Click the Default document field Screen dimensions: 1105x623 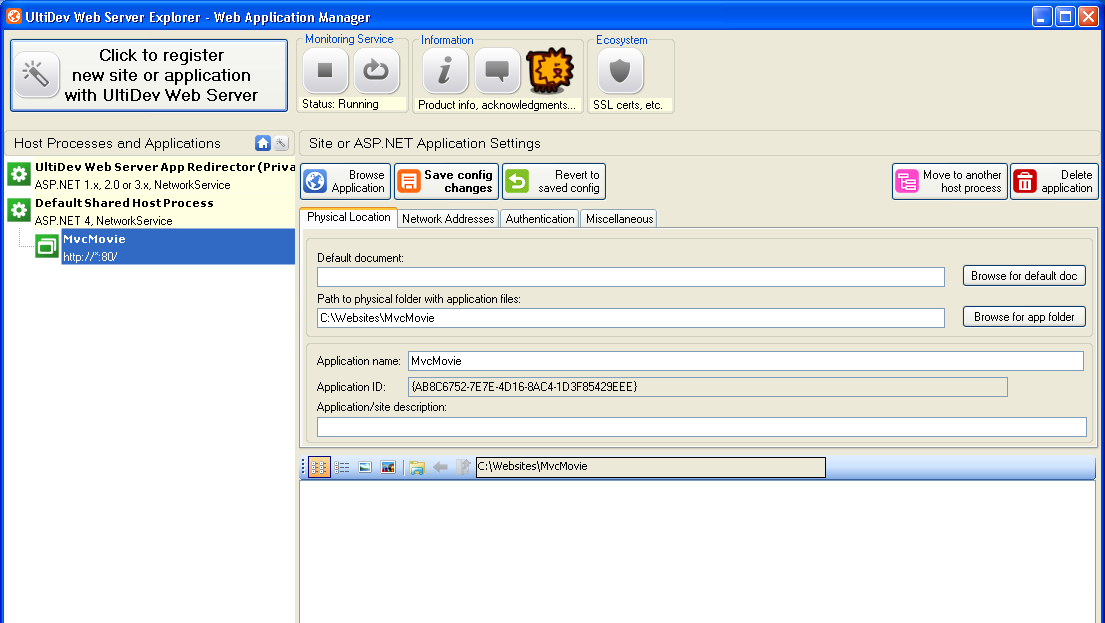[631, 277]
